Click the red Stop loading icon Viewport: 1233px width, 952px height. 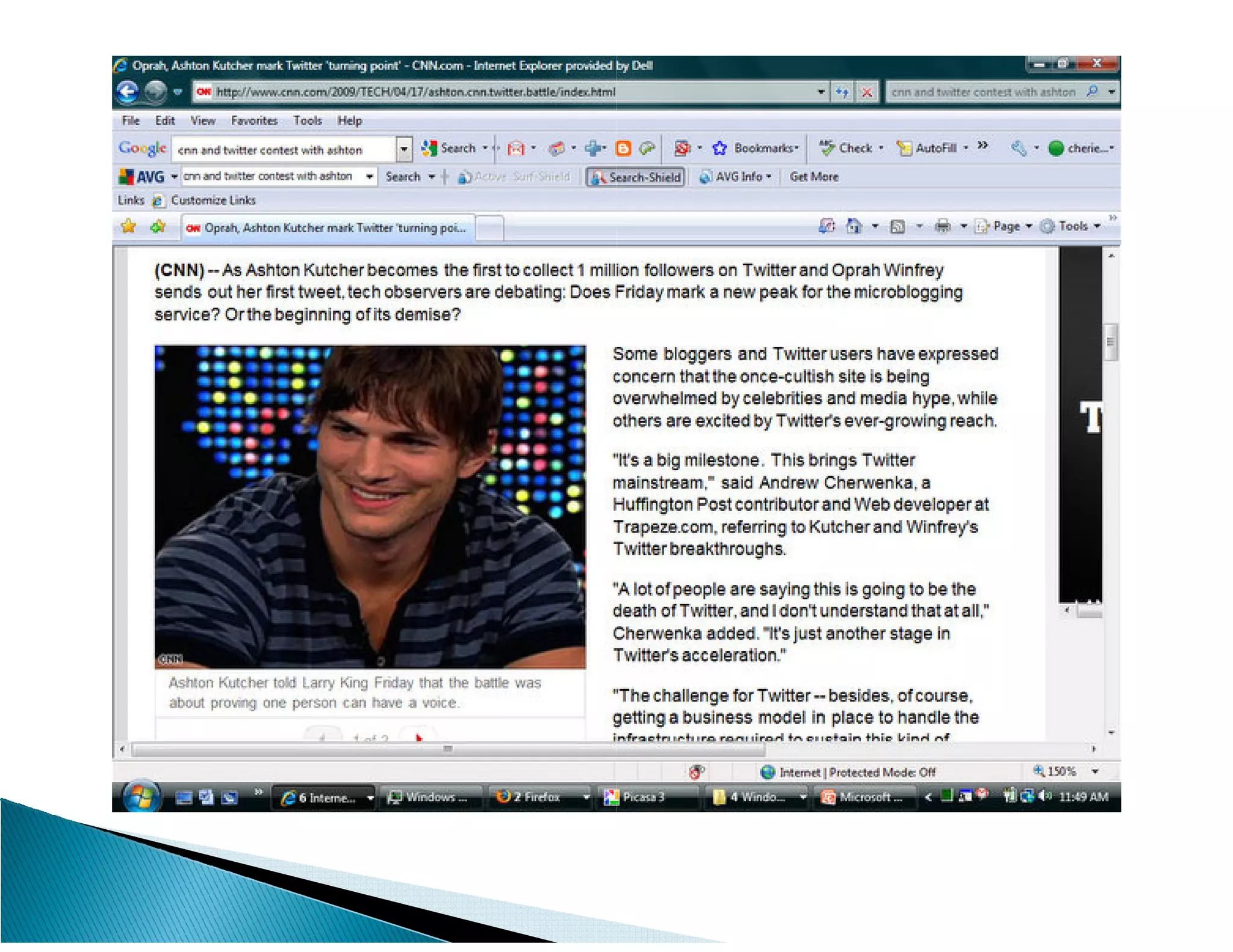point(866,92)
